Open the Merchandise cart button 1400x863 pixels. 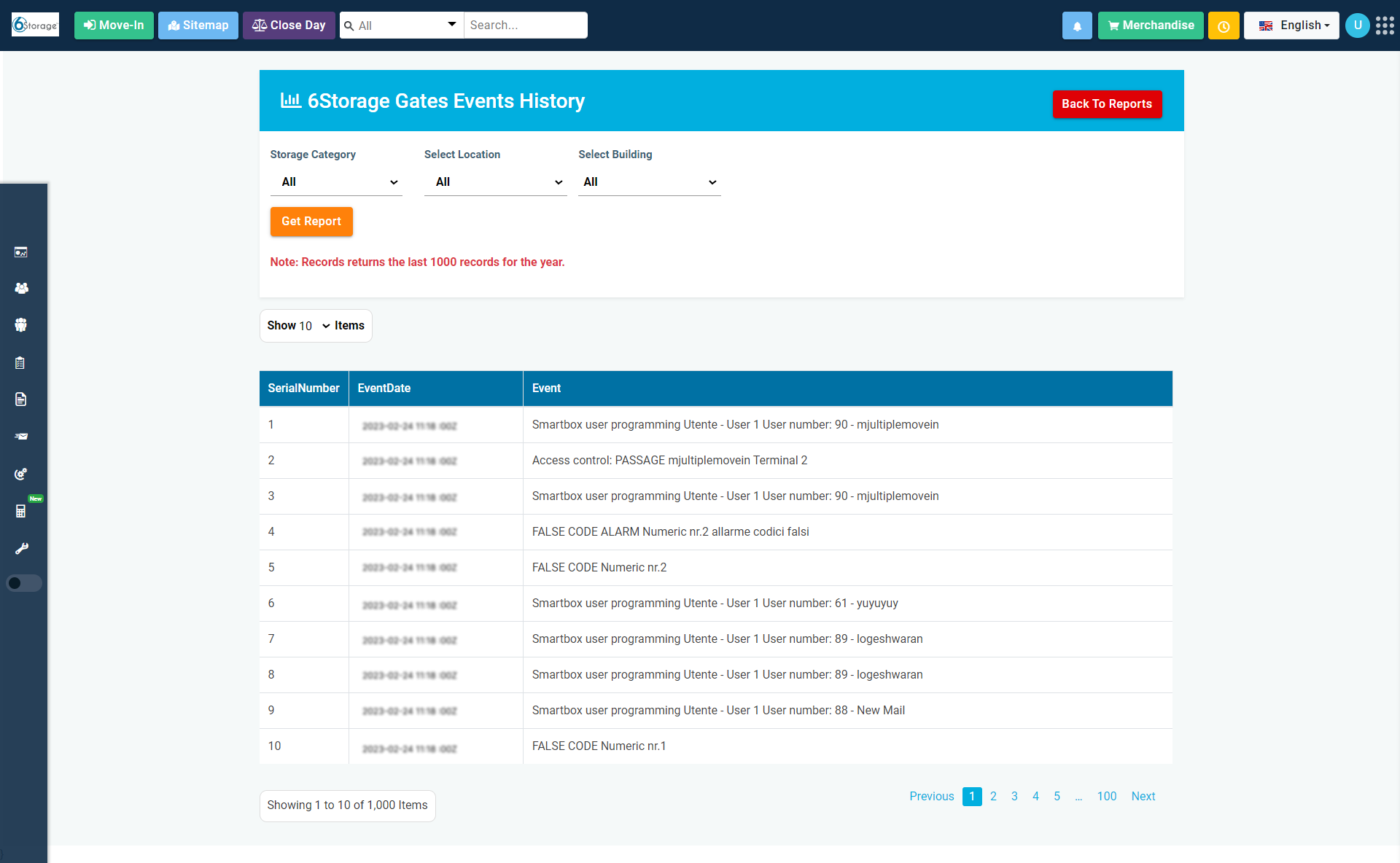click(x=1151, y=26)
